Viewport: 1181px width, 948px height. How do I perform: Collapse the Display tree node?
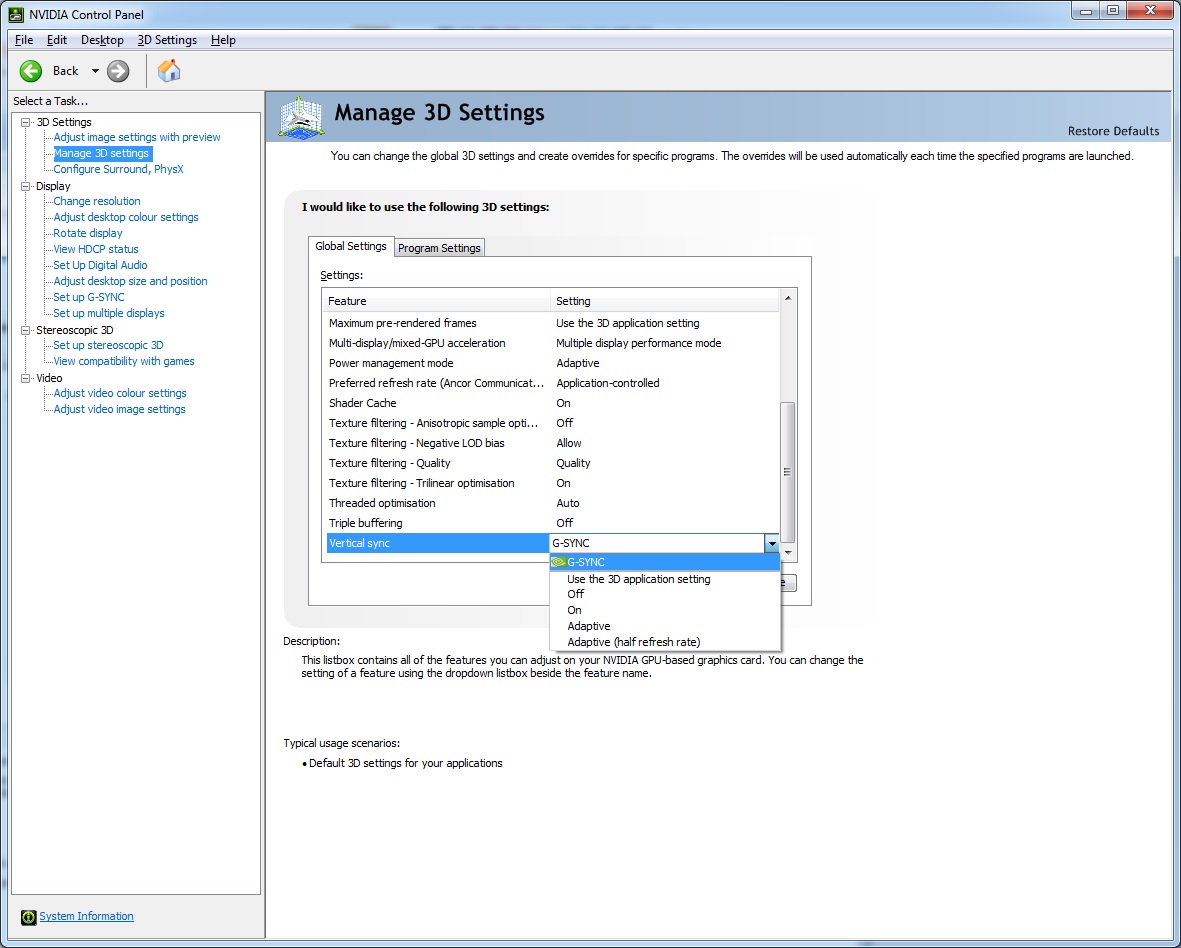point(26,186)
